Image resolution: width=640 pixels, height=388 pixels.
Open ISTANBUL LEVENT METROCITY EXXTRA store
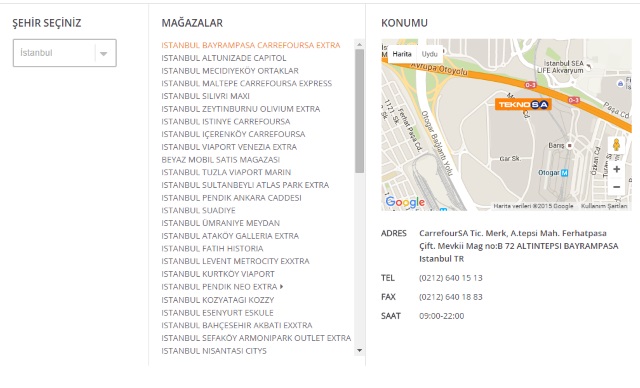pos(235,261)
